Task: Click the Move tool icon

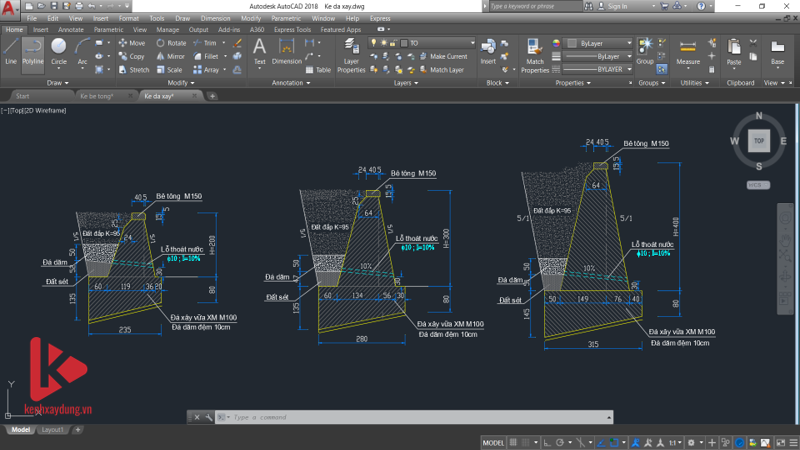Action: (132, 43)
